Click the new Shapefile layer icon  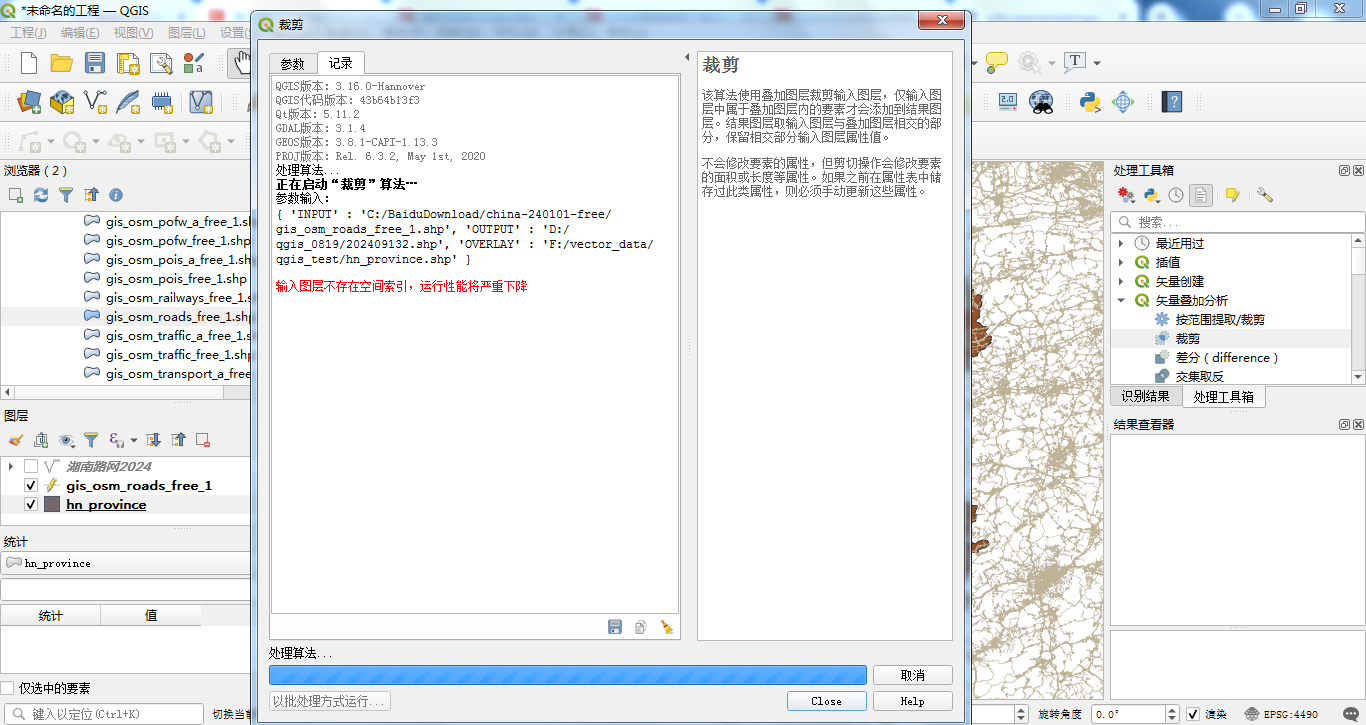click(95, 101)
